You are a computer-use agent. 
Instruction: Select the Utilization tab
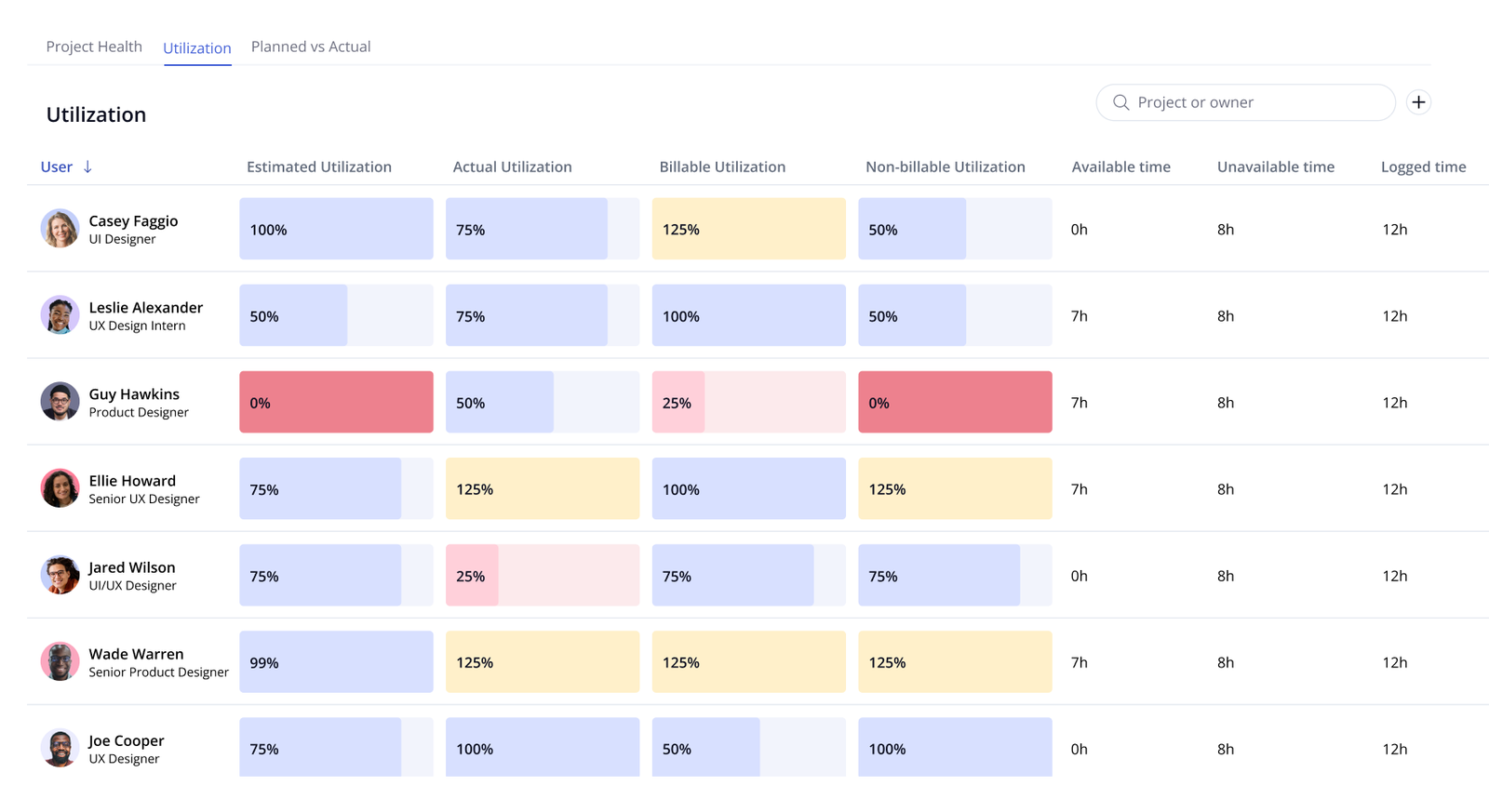196,47
